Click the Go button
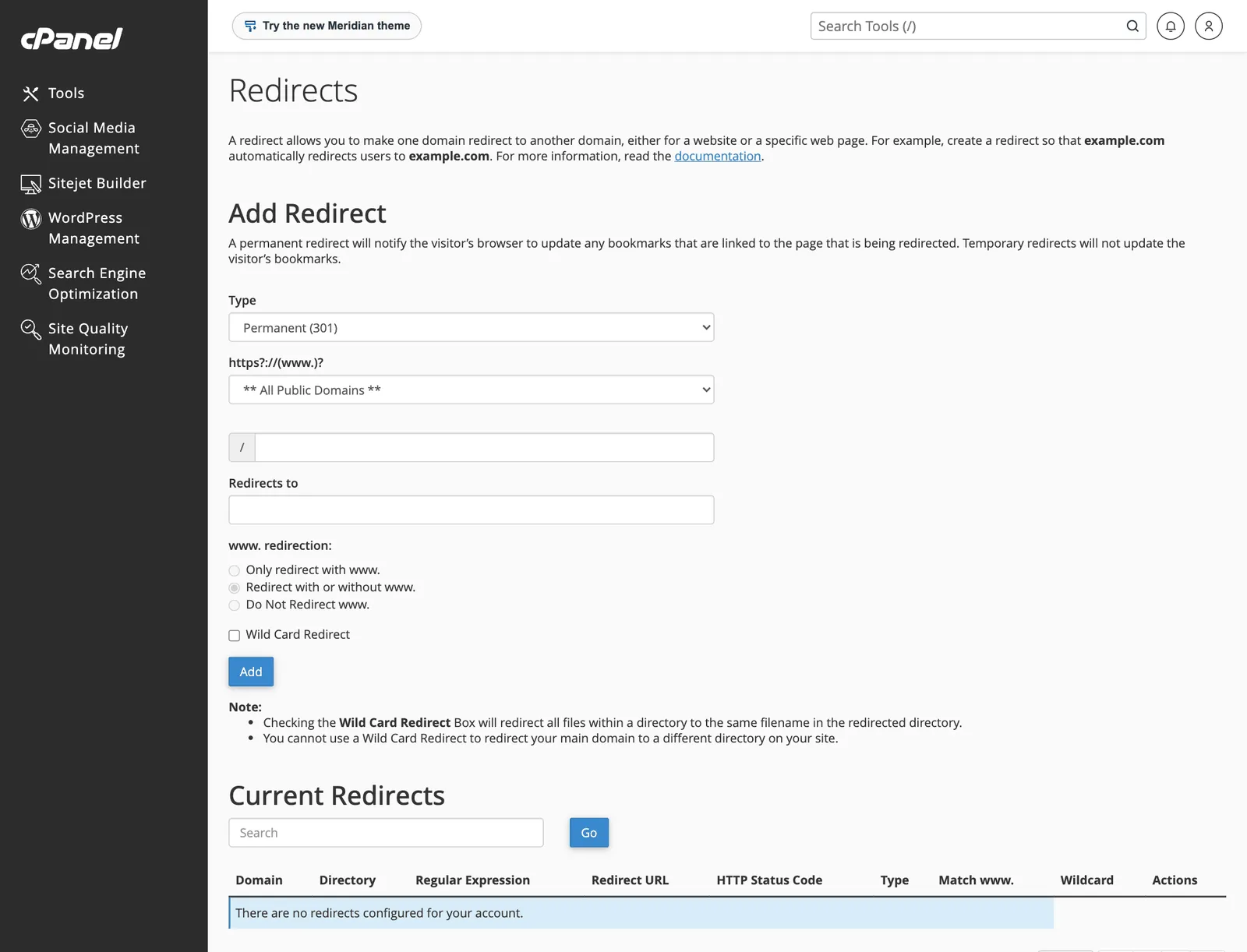This screenshot has height=952, width=1247. pos(589,833)
